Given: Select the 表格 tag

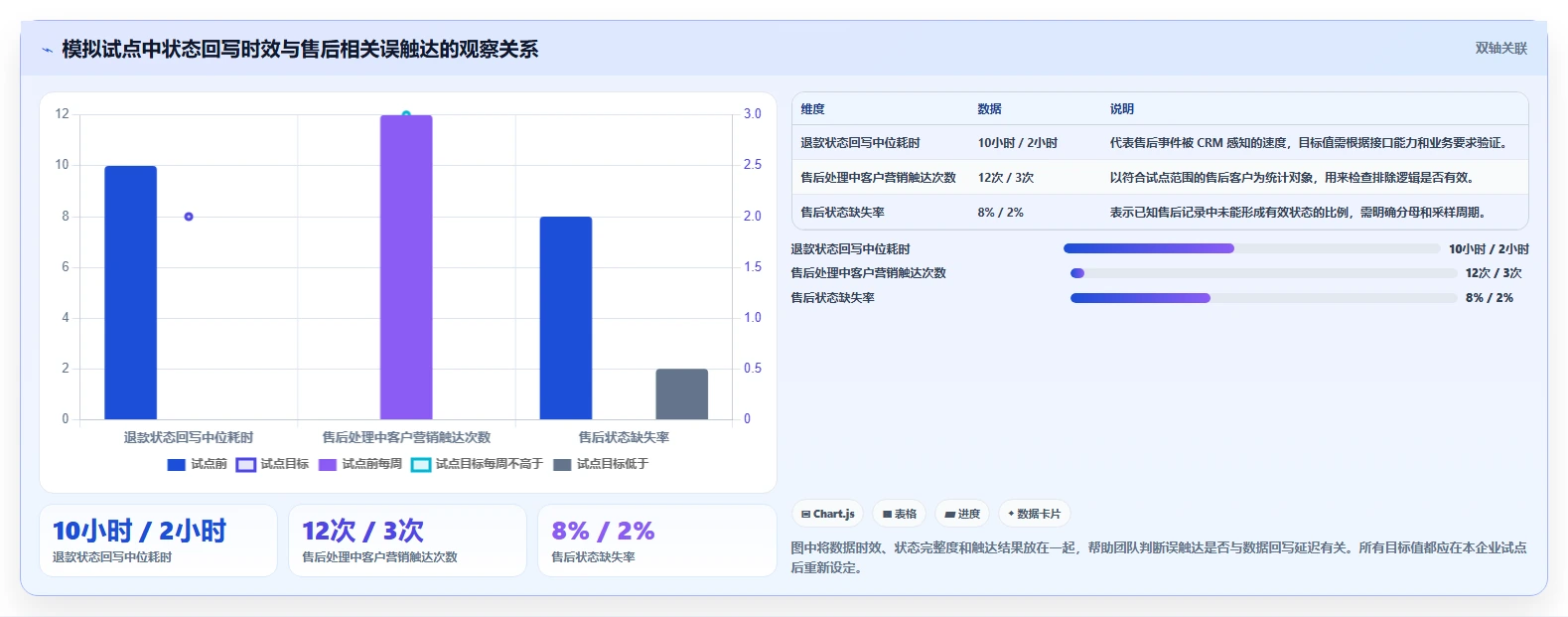Looking at the screenshot, I should coord(900,514).
